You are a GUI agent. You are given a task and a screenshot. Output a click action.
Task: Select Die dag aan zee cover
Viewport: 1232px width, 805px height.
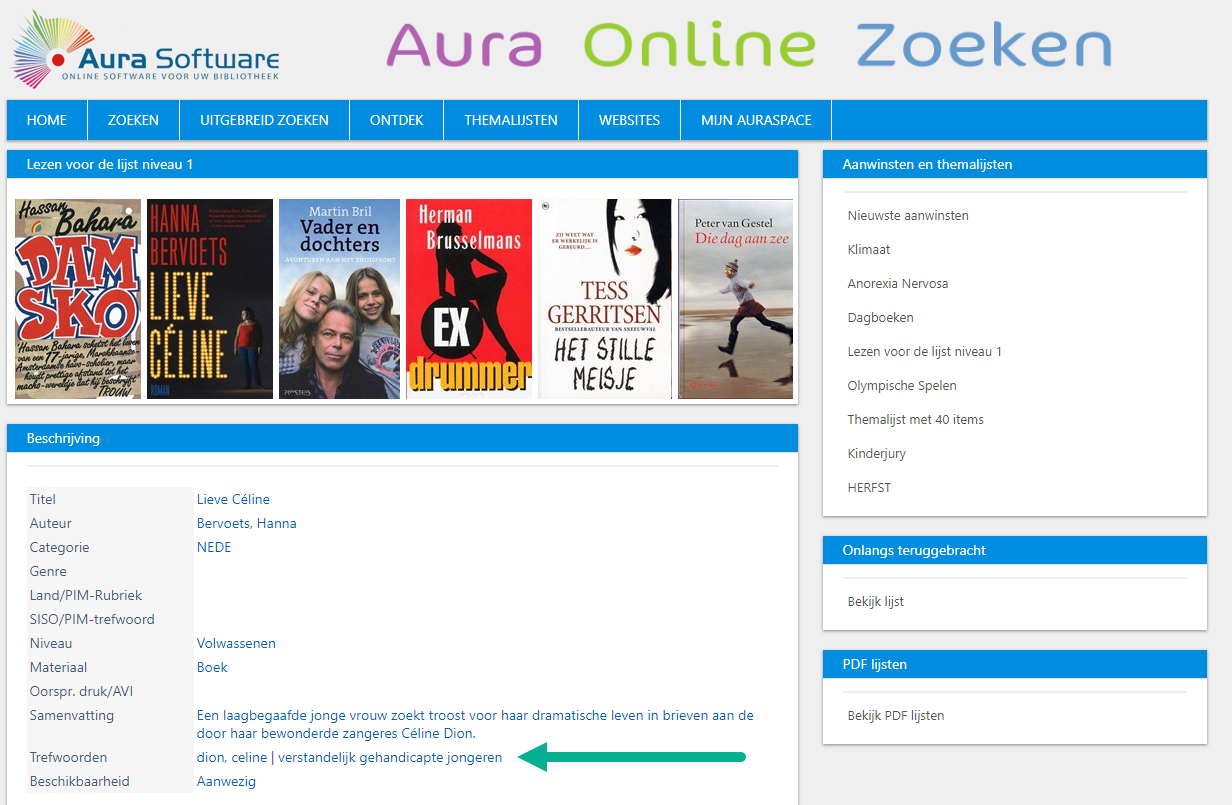click(x=735, y=299)
